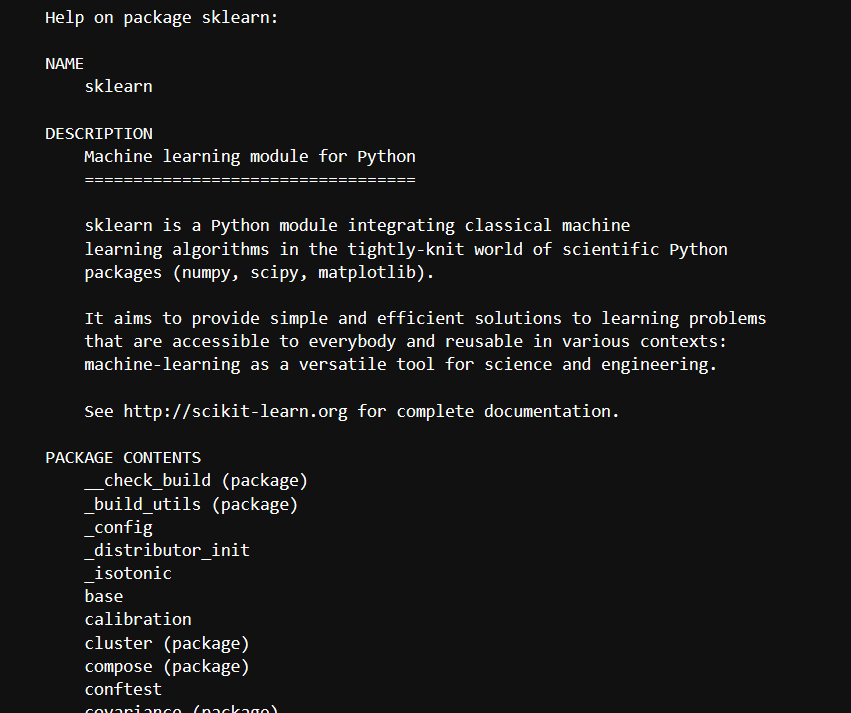Image resolution: width=851 pixels, height=713 pixels.
Task: Select the conftest module entry
Action: click(123, 690)
